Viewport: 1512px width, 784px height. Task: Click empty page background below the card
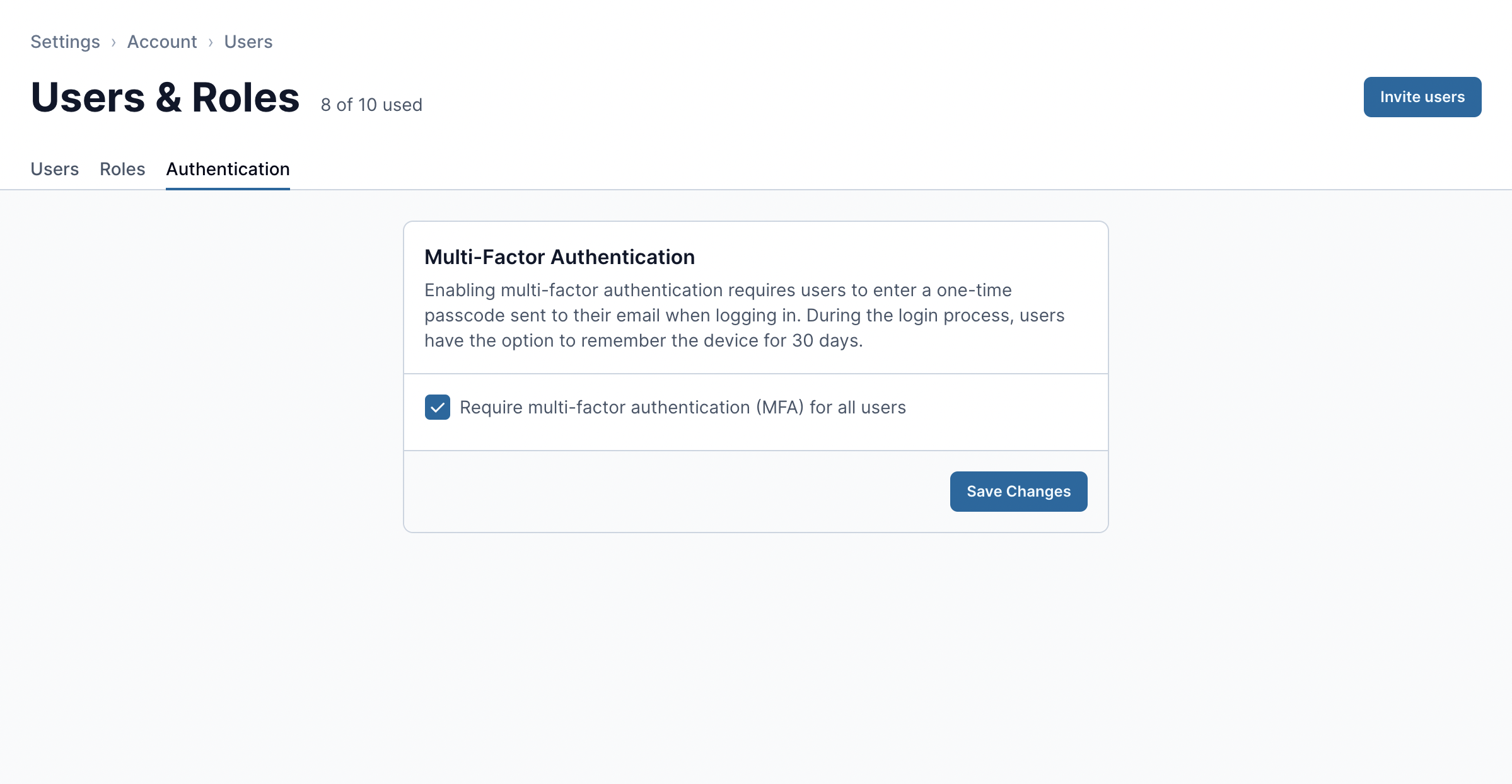tap(755, 655)
